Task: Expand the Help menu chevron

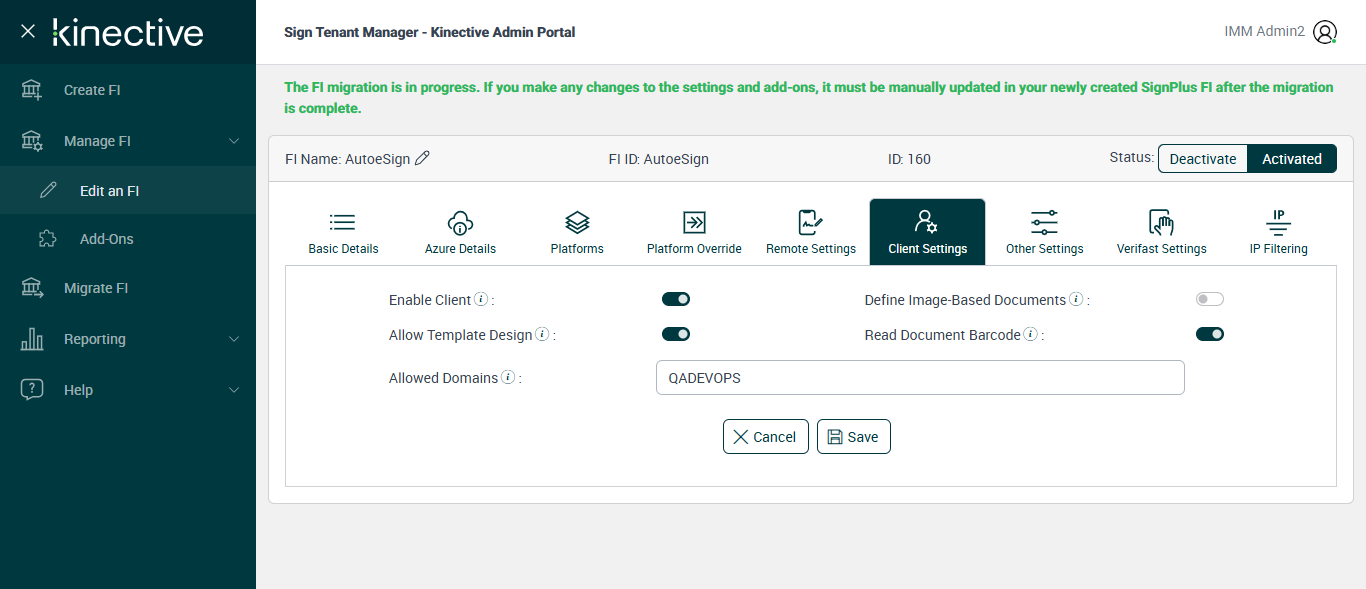Action: (234, 390)
